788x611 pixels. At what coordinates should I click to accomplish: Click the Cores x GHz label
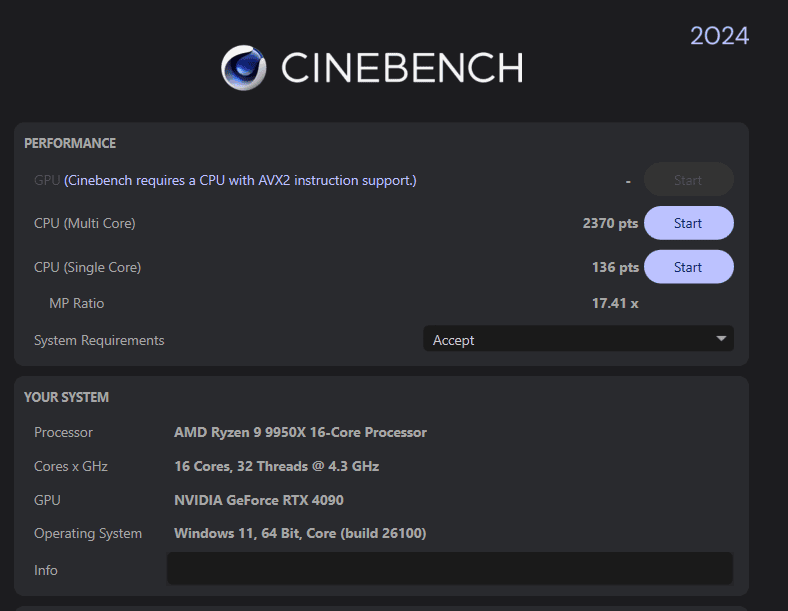[x=71, y=466]
